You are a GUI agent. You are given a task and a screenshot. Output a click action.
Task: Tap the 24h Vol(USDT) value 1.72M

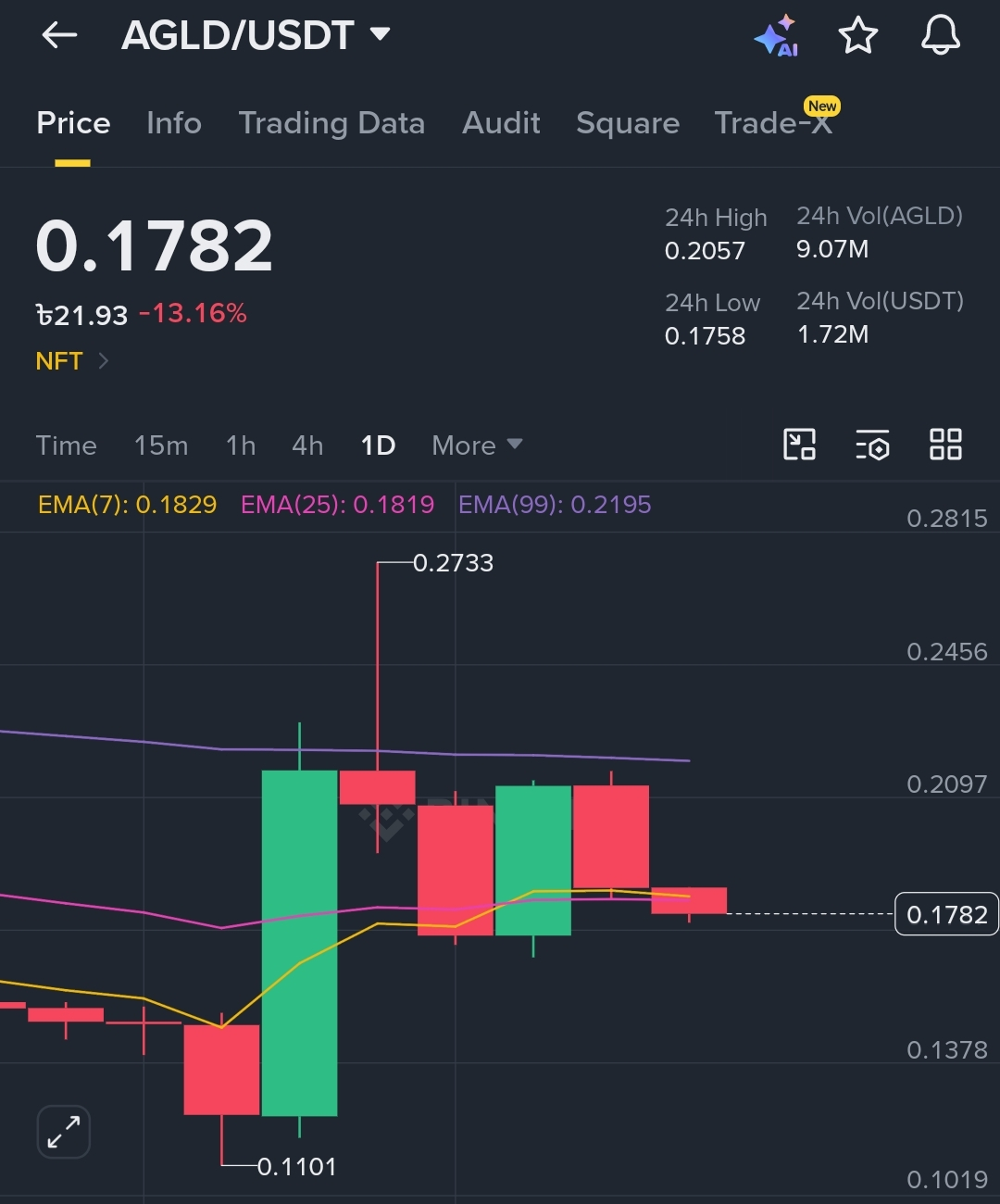click(832, 334)
